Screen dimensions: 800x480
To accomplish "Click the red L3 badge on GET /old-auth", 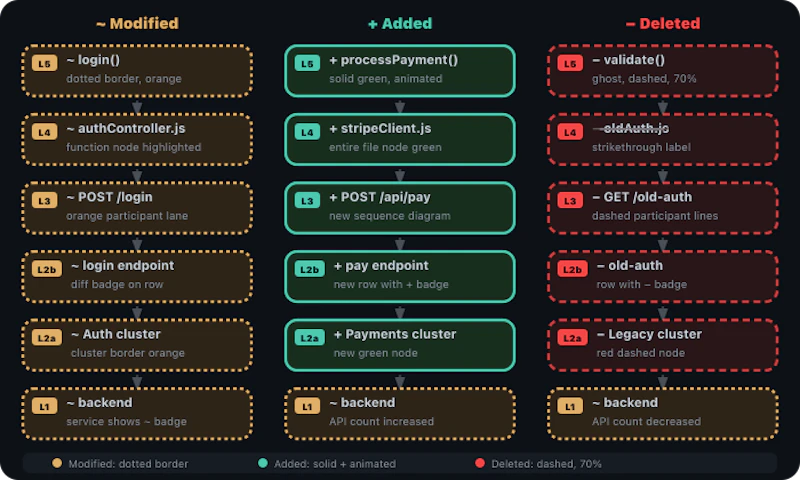I will tap(570, 200).
